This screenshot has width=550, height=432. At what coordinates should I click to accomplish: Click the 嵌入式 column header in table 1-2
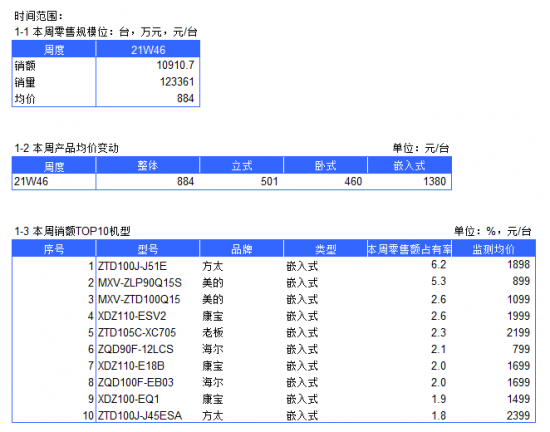click(x=409, y=166)
